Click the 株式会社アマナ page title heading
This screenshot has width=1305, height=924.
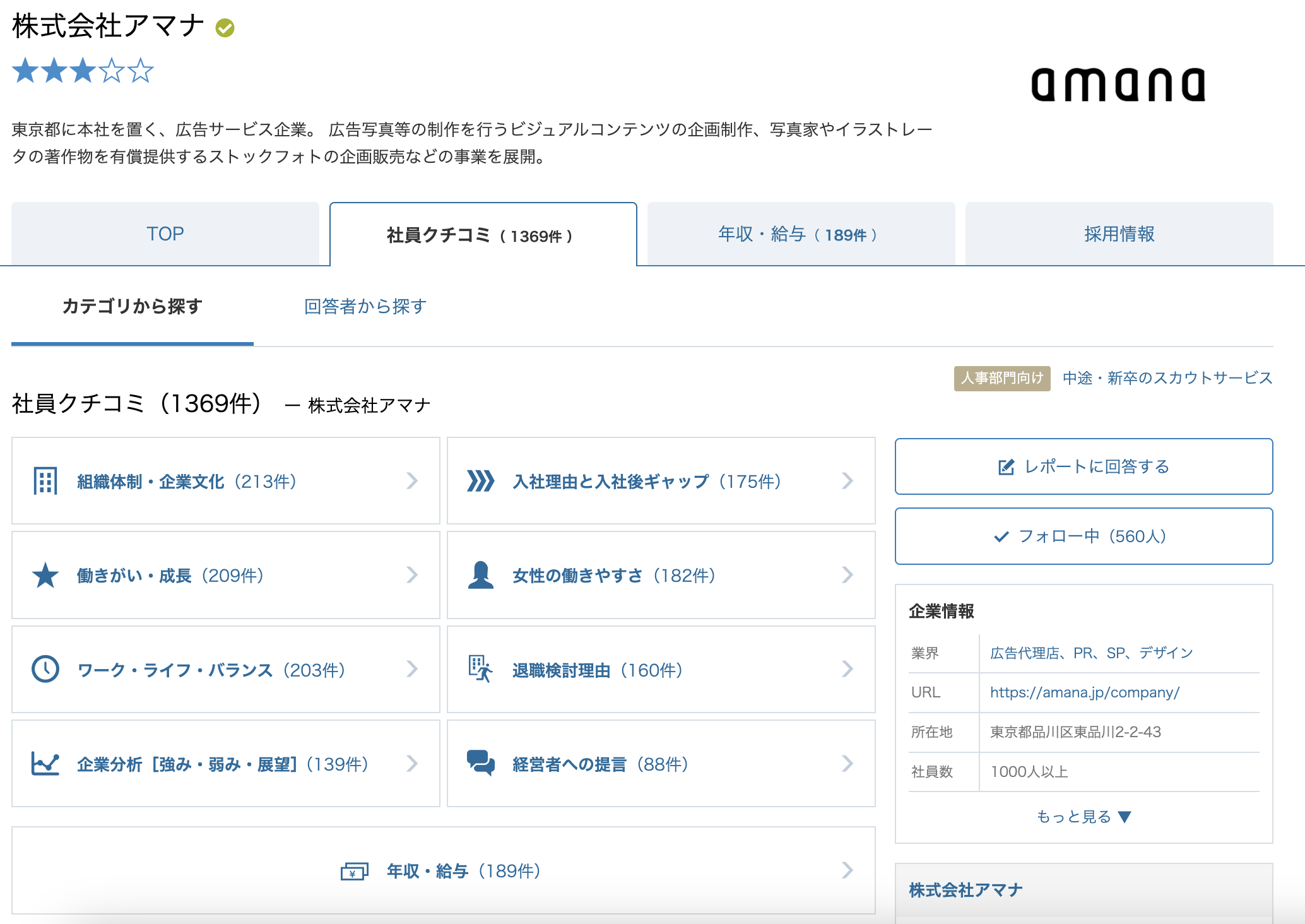click(x=108, y=26)
